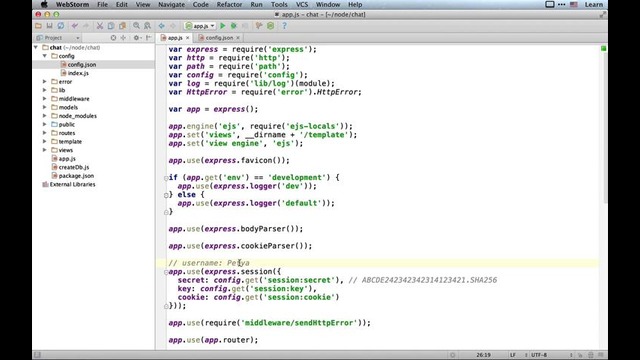The height and width of the screenshot is (360, 640).
Task: Expand the middleware folder
Action: (45, 99)
